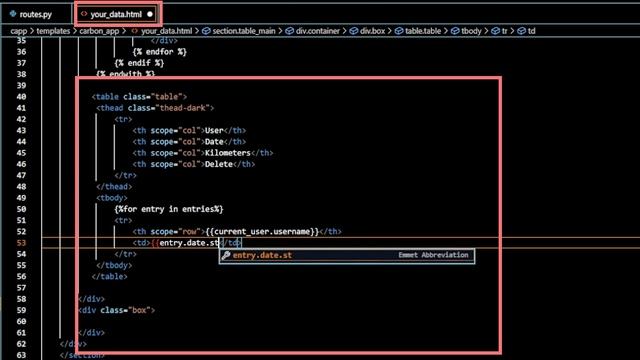The width and height of the screenshot is (640, 360).
Task: Open the your_data.html breadcrumb item
Action: (167, 31)
